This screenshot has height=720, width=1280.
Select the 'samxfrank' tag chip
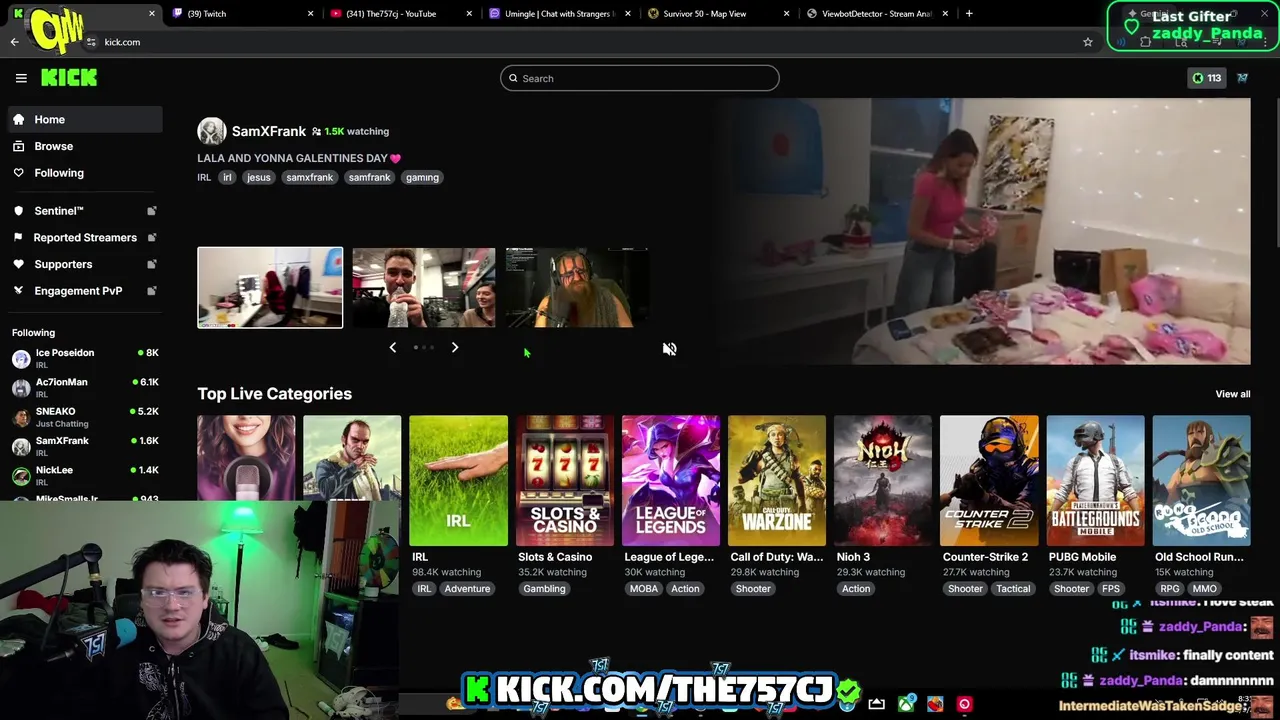coord(309,177)
